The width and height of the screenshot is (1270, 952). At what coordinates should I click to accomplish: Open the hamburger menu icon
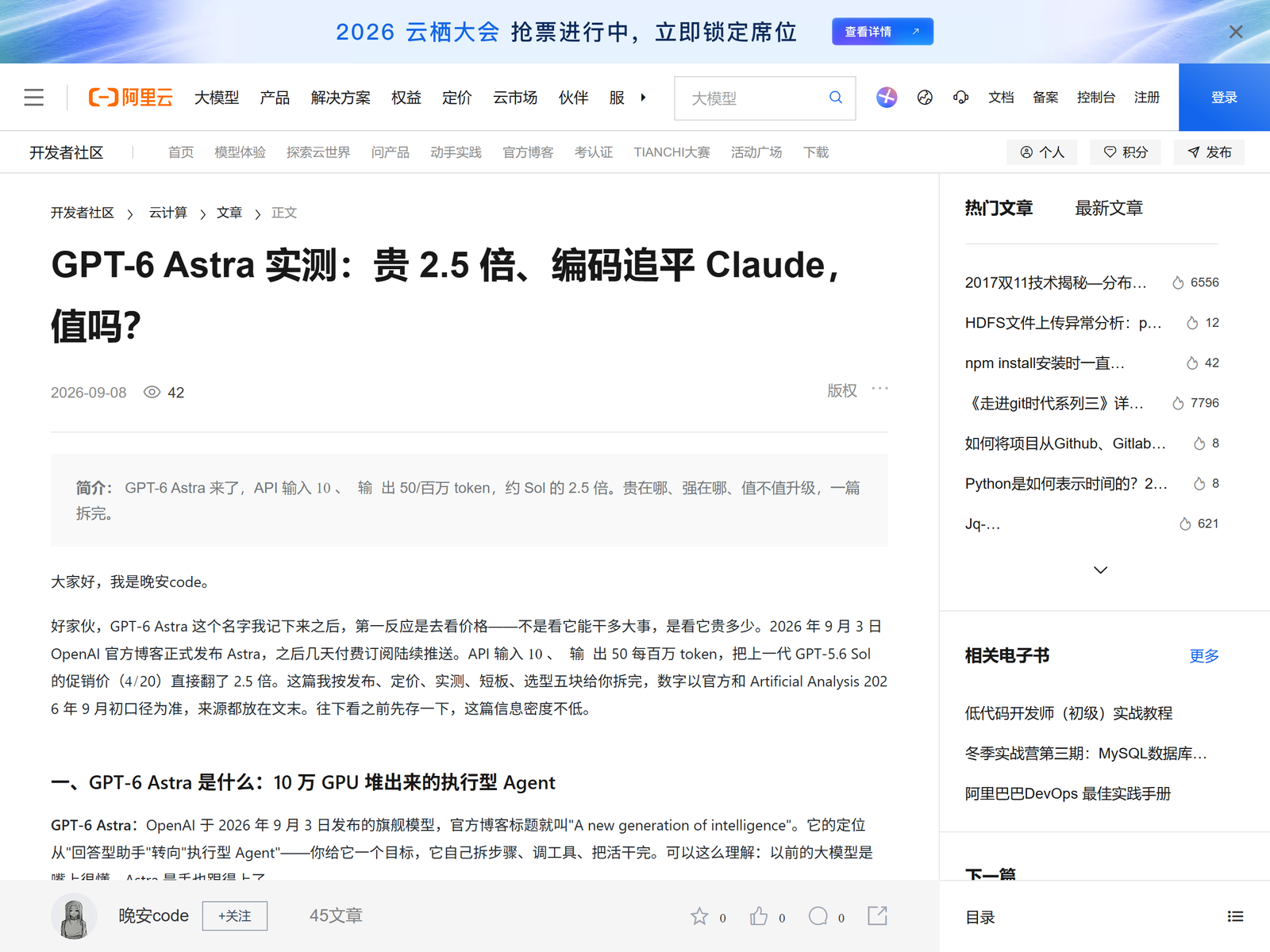point(34,98)
